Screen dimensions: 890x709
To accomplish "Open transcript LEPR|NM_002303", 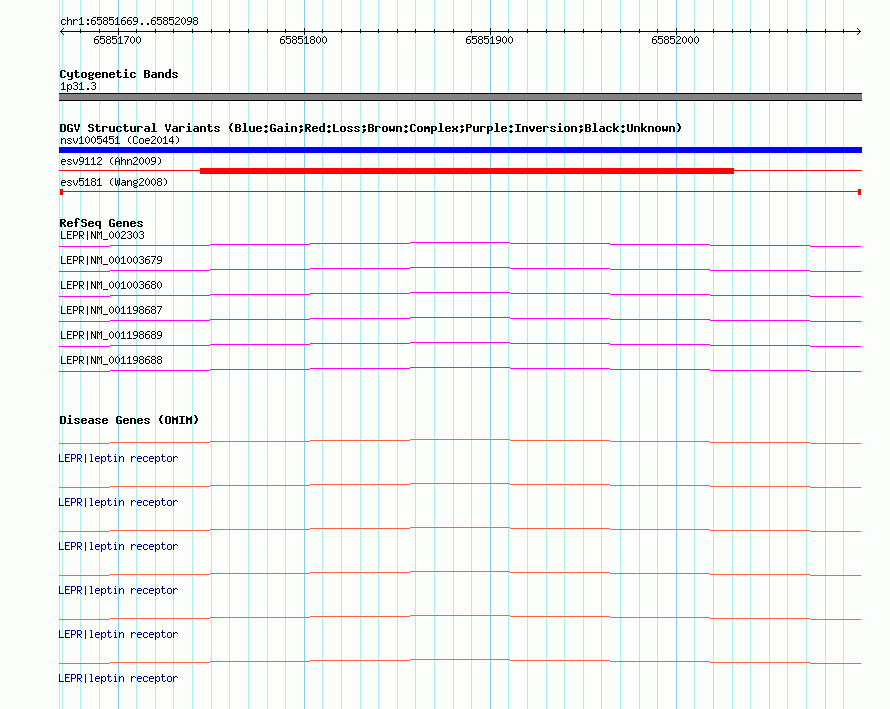I will (102, 235).
